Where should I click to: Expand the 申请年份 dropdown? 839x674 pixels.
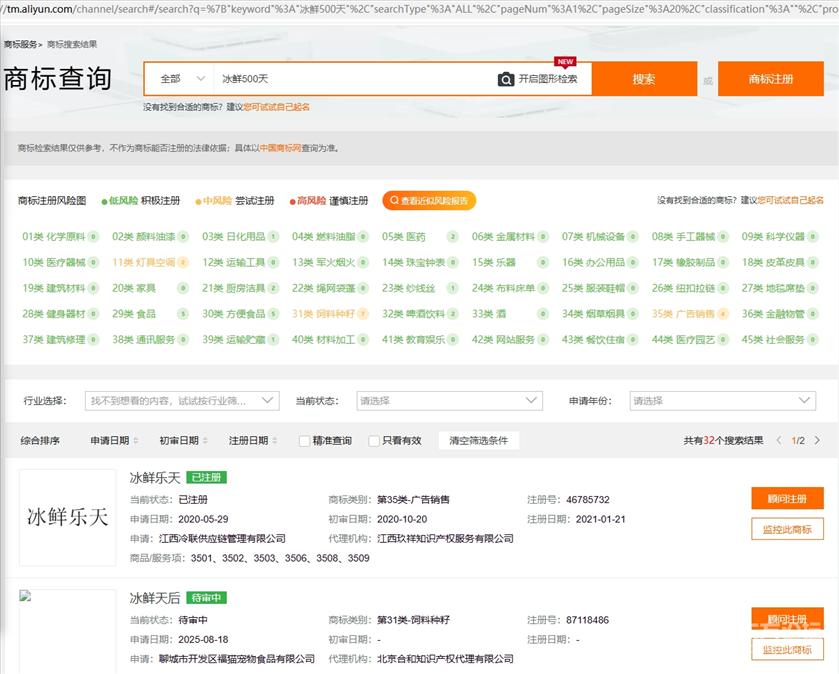coord(722,401)
